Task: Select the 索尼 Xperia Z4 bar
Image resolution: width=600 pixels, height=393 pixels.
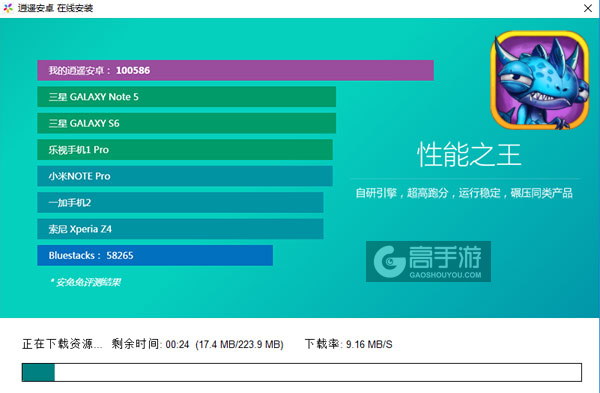Action: tap(180, 229)
